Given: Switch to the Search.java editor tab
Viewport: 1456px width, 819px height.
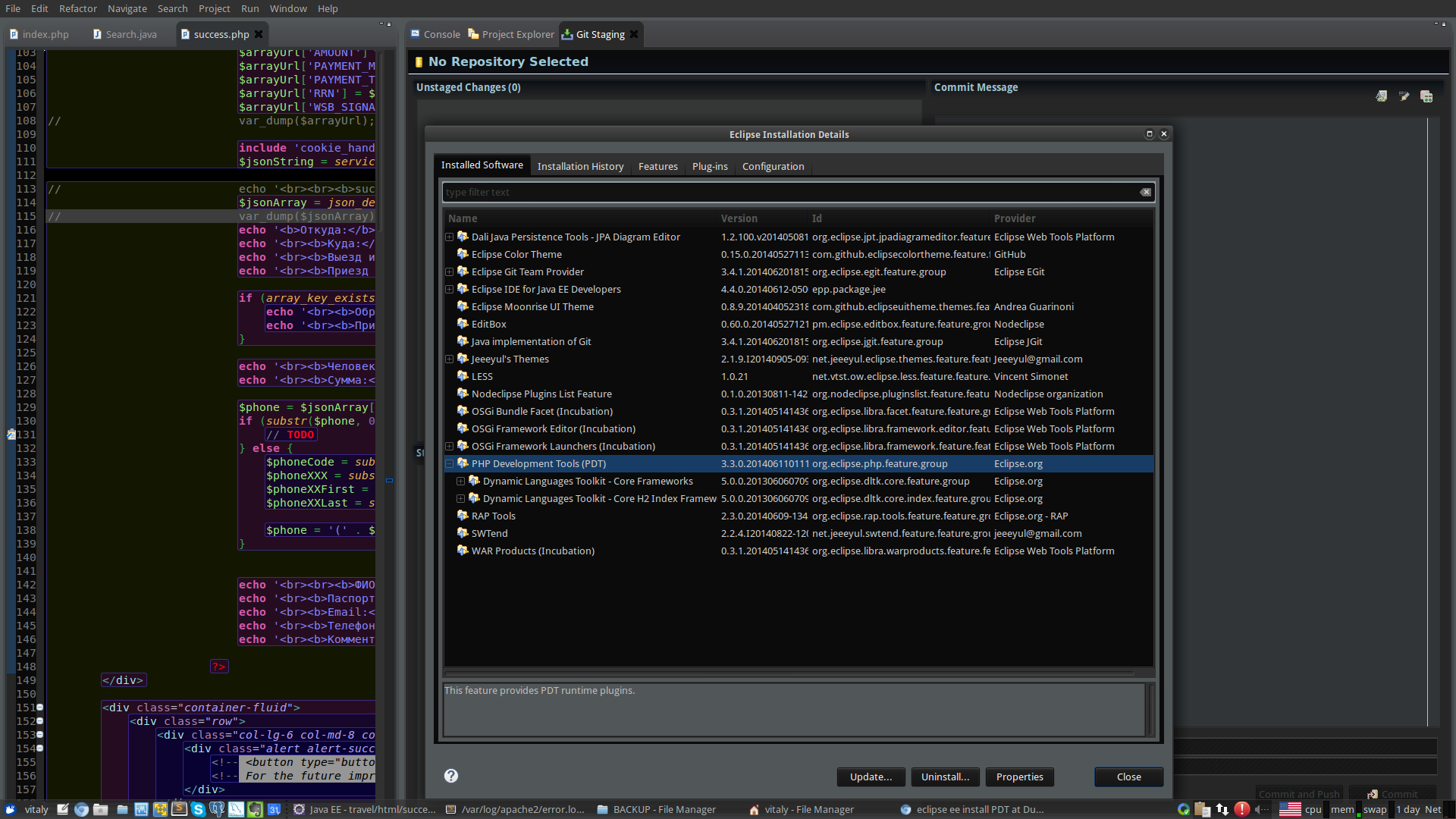Looking at the screenshot, I should click(x=124, y=34).
